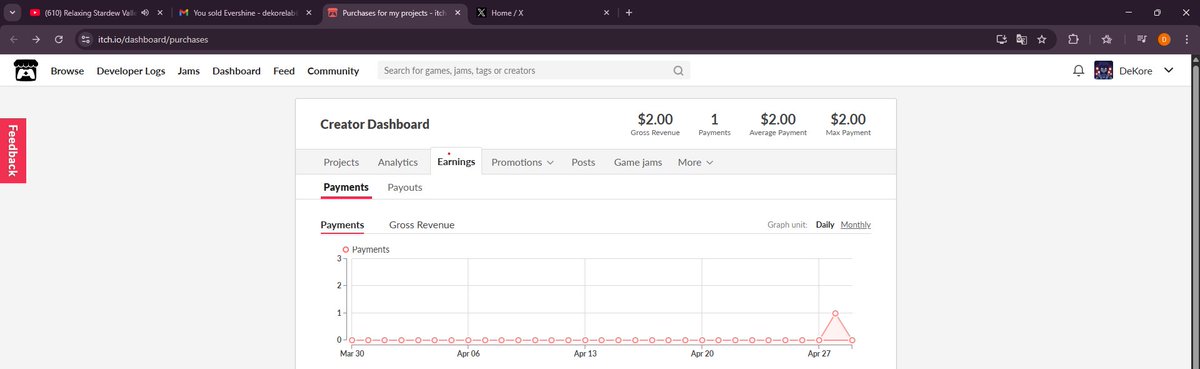1200x369 pixels.
Task: Switch to the Payouts sub-tab
Action: click(x=405, y=187)
